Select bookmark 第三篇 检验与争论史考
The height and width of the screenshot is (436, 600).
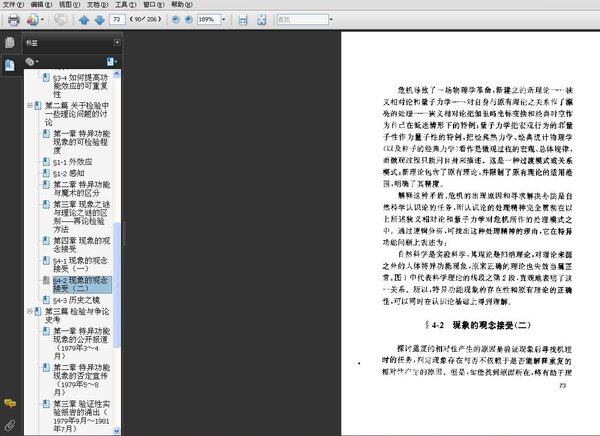[x=77, y=315]
